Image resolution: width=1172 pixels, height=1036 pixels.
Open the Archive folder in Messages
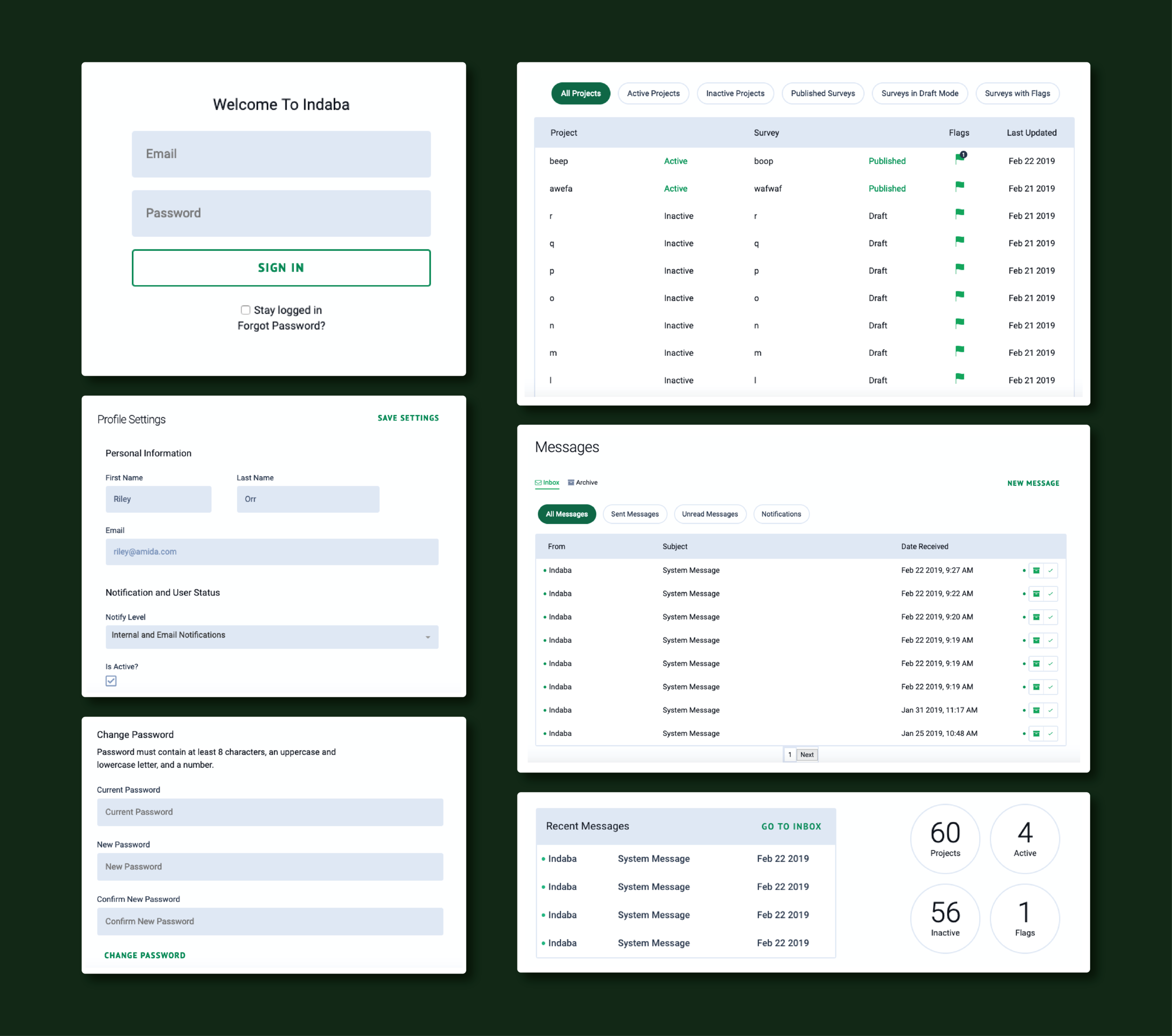(583, 483)
